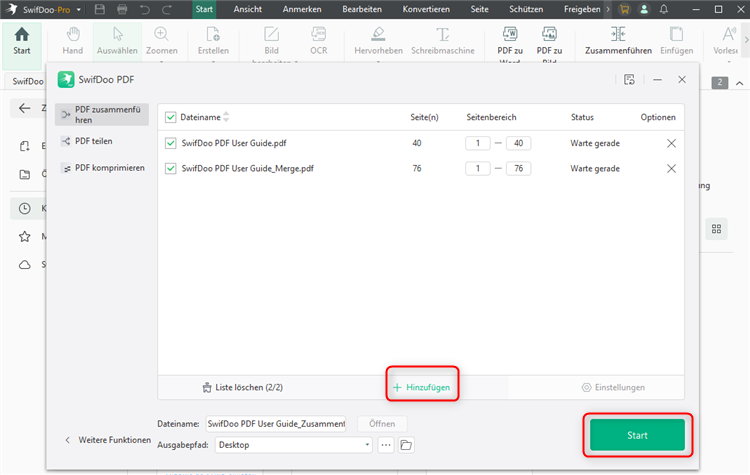
Task: Edit start page of User Guide_Merge.pdf
Action: [477, 168]
